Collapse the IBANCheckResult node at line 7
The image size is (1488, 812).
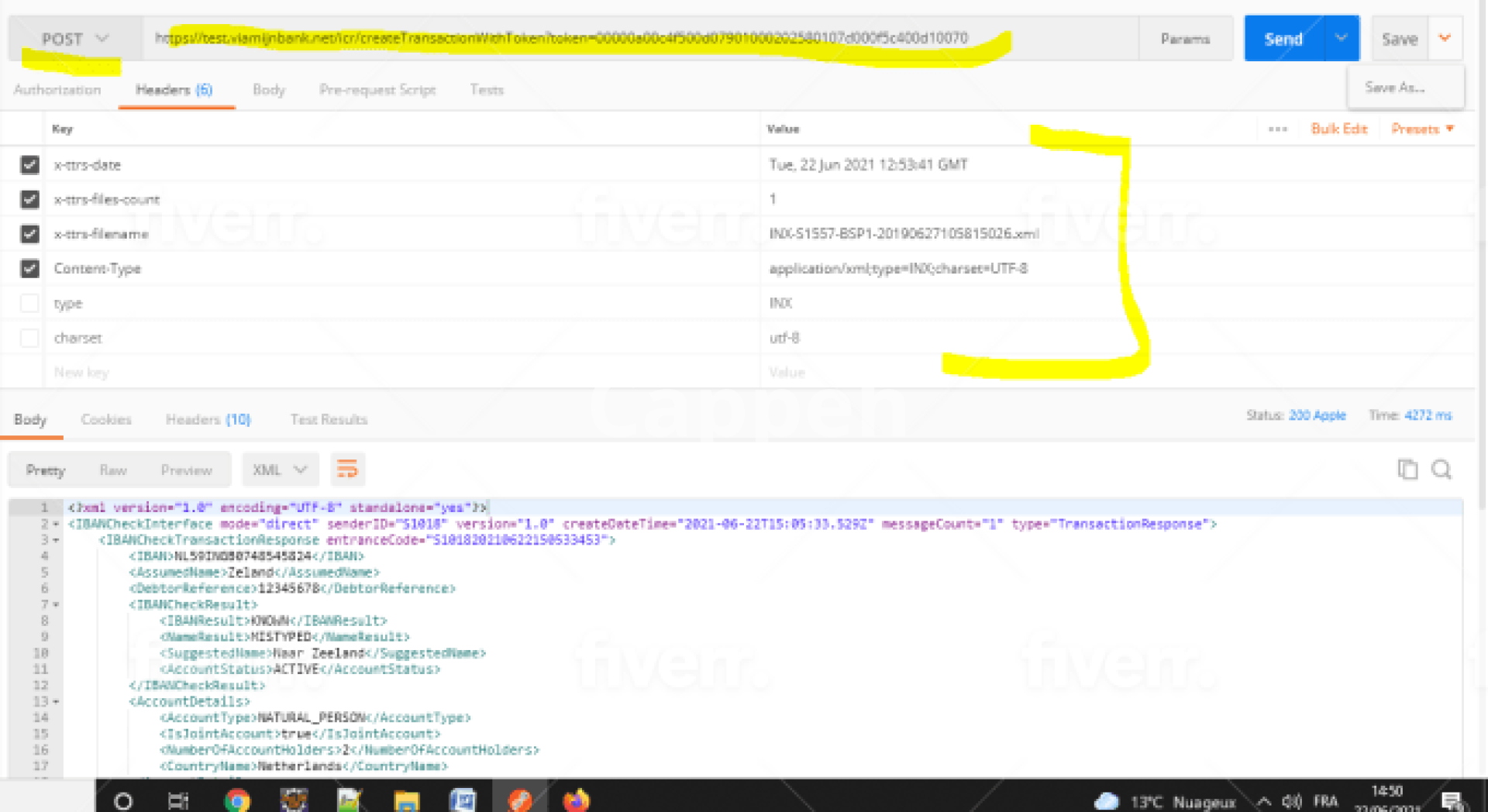[56, 604]
